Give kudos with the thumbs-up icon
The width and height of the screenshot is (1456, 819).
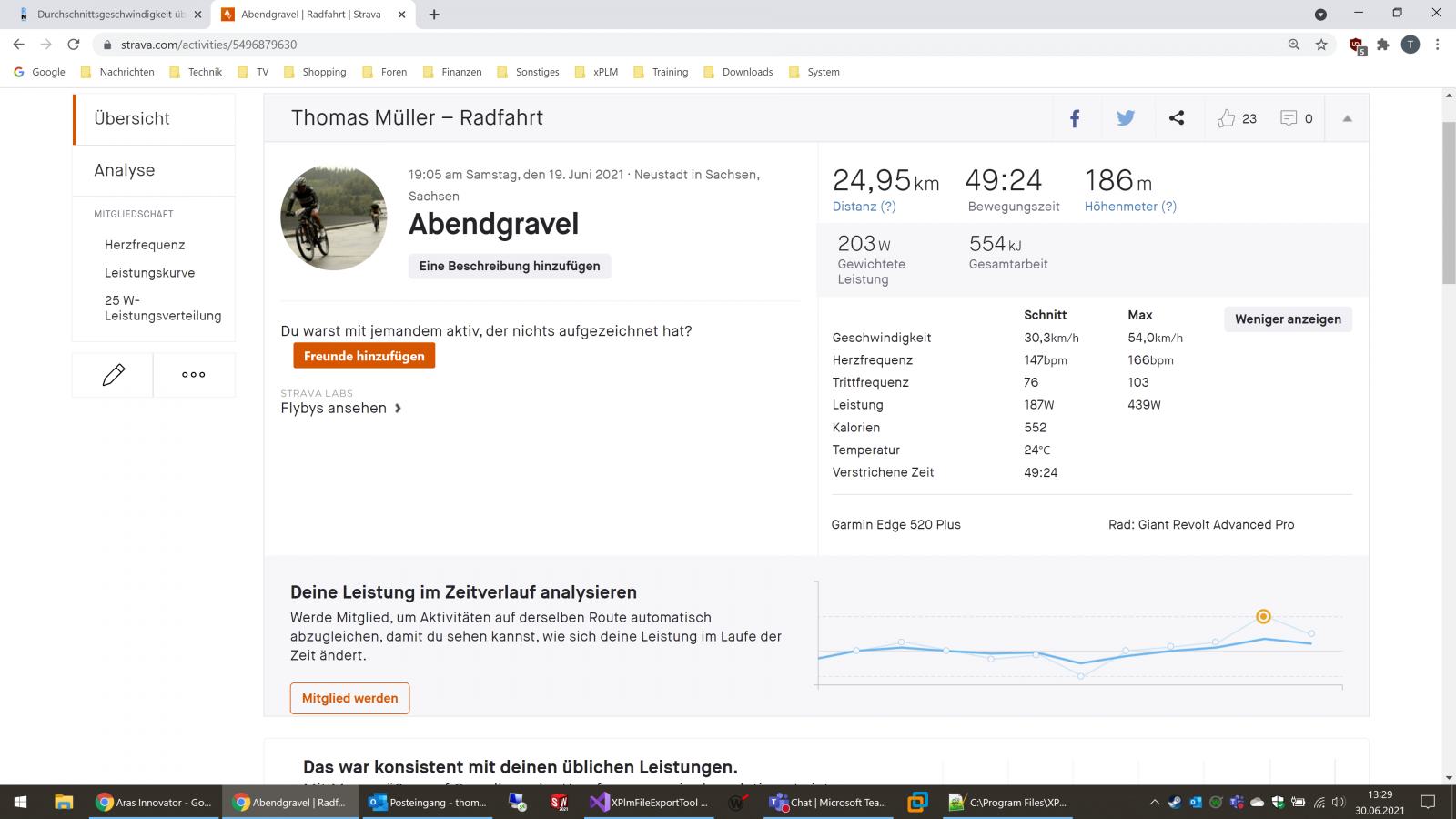pyautogui.click(x=1227, y=118)
